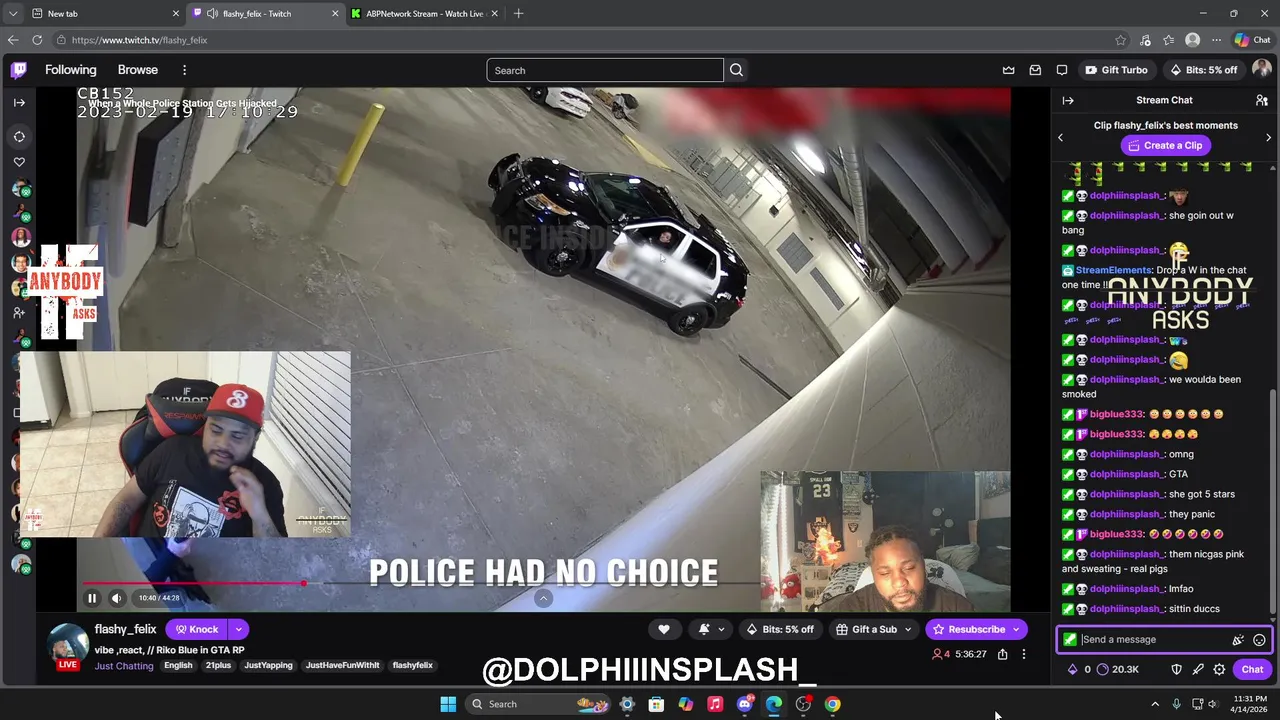Viewport: 1280px width, 720px height.
Task: Select the flashy_felix Twitch tab
Action: (263, 14)
